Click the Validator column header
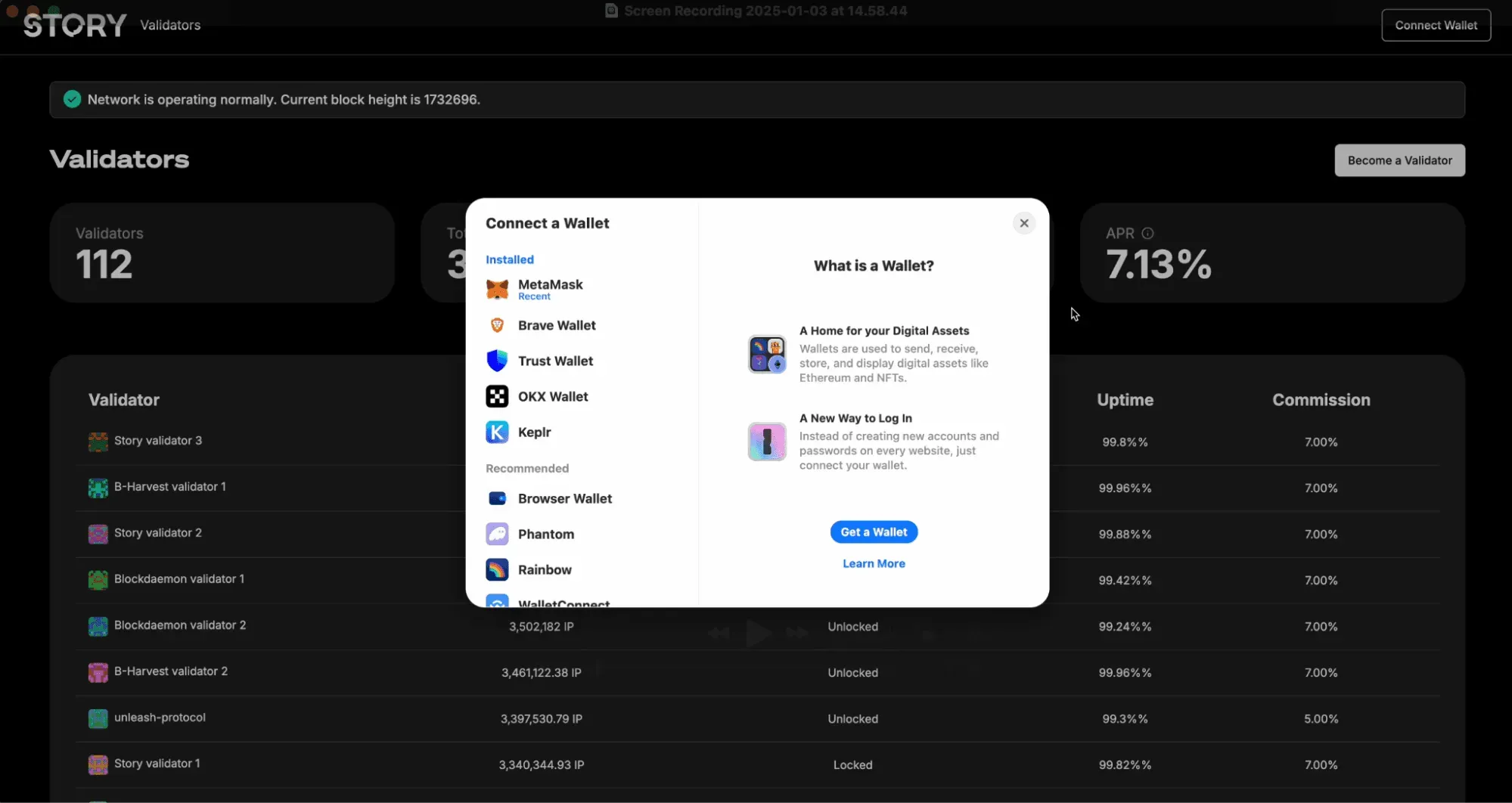1512x803 pixels. [124, 400]
